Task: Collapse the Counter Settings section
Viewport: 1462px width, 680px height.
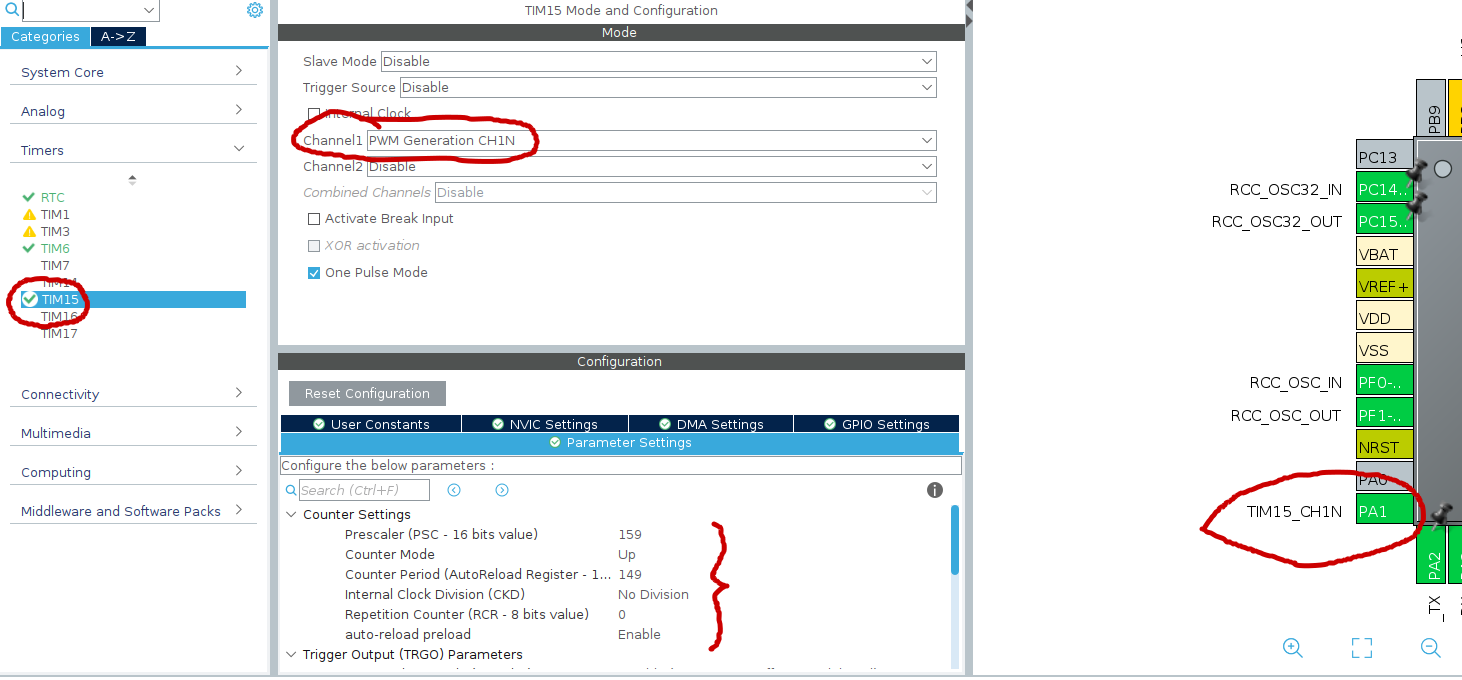Action: click(x=291, y=514)
